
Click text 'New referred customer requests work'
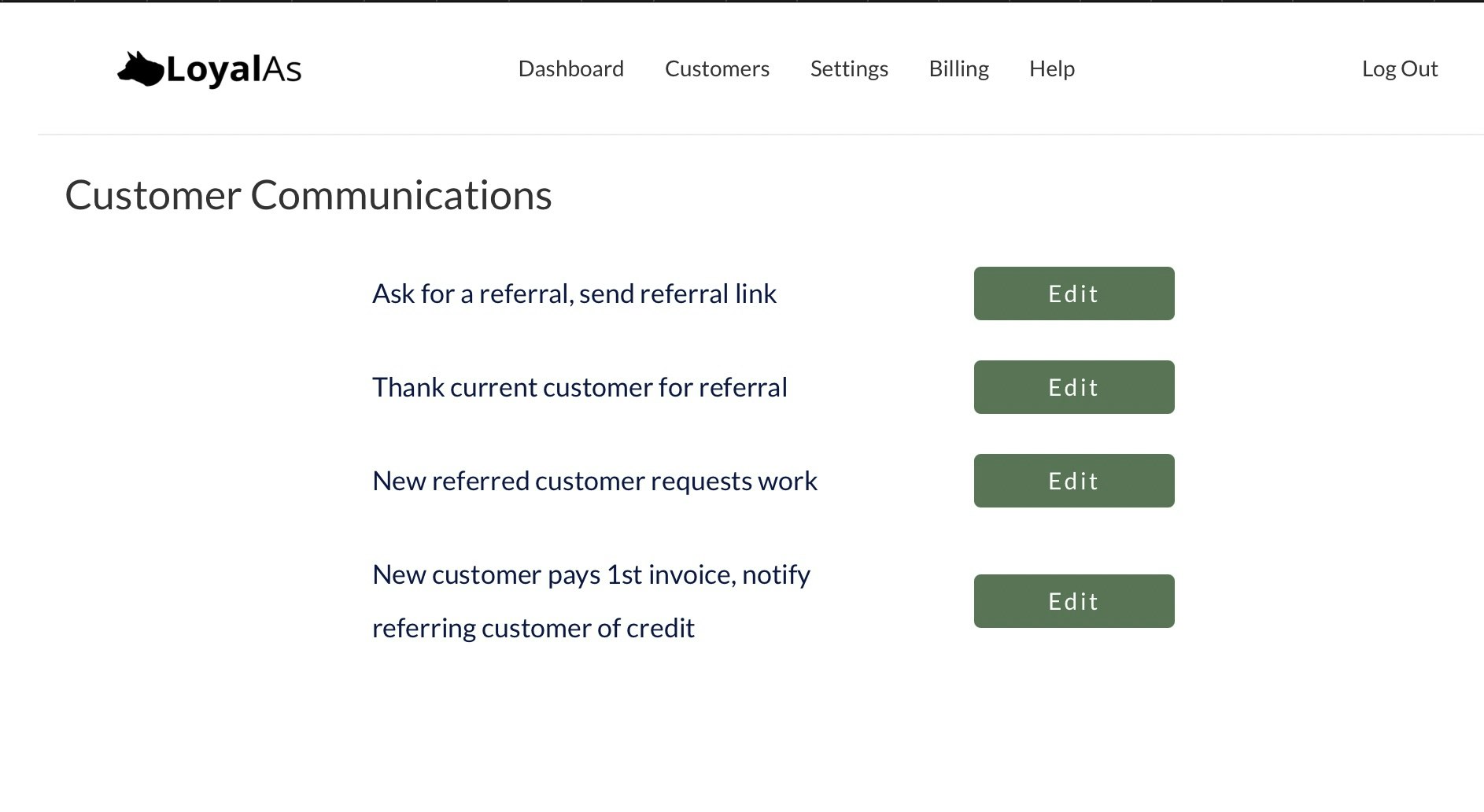595,481
